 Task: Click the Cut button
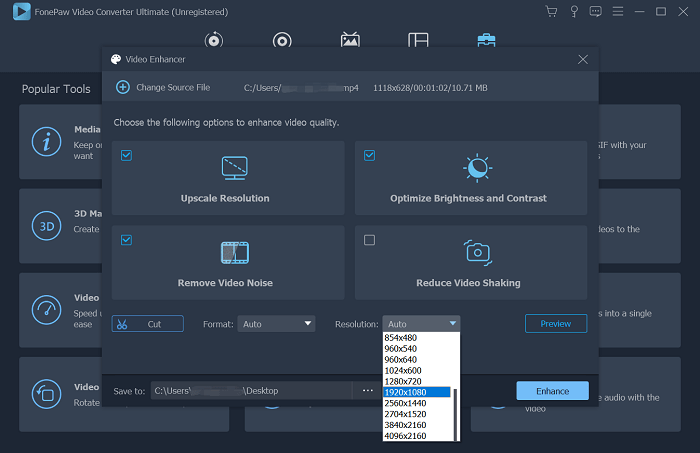[147, 324]
